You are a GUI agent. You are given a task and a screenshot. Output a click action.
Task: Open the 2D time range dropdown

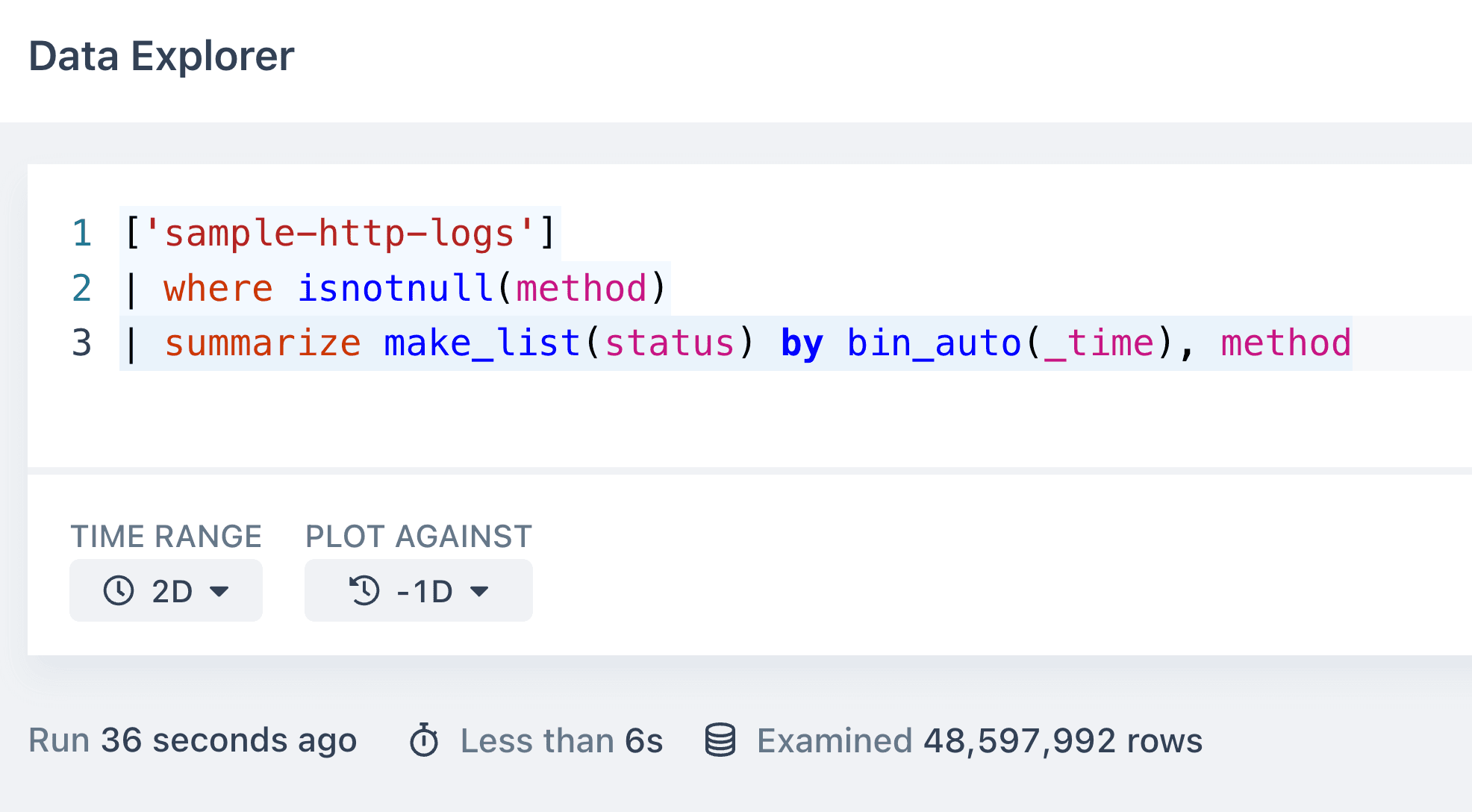(166, 591)
